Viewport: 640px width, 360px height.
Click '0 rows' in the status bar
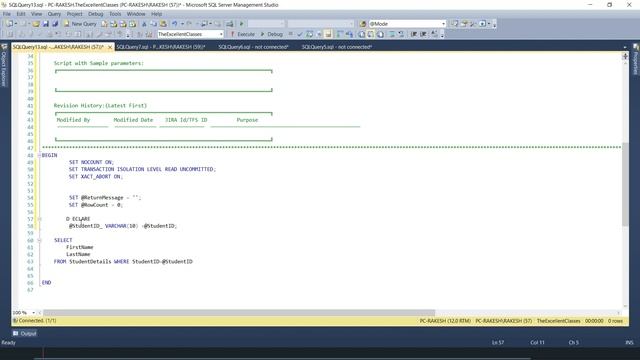click(x=615, y=321)
